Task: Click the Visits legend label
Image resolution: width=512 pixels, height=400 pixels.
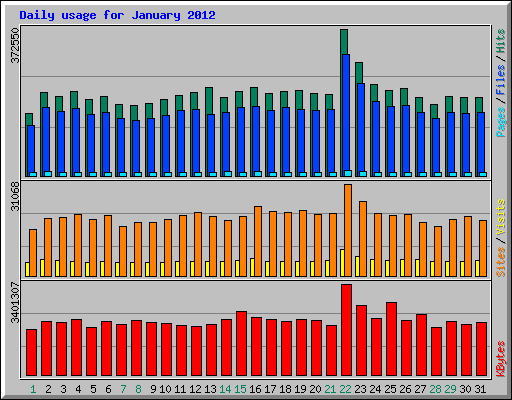Action: 501,217
